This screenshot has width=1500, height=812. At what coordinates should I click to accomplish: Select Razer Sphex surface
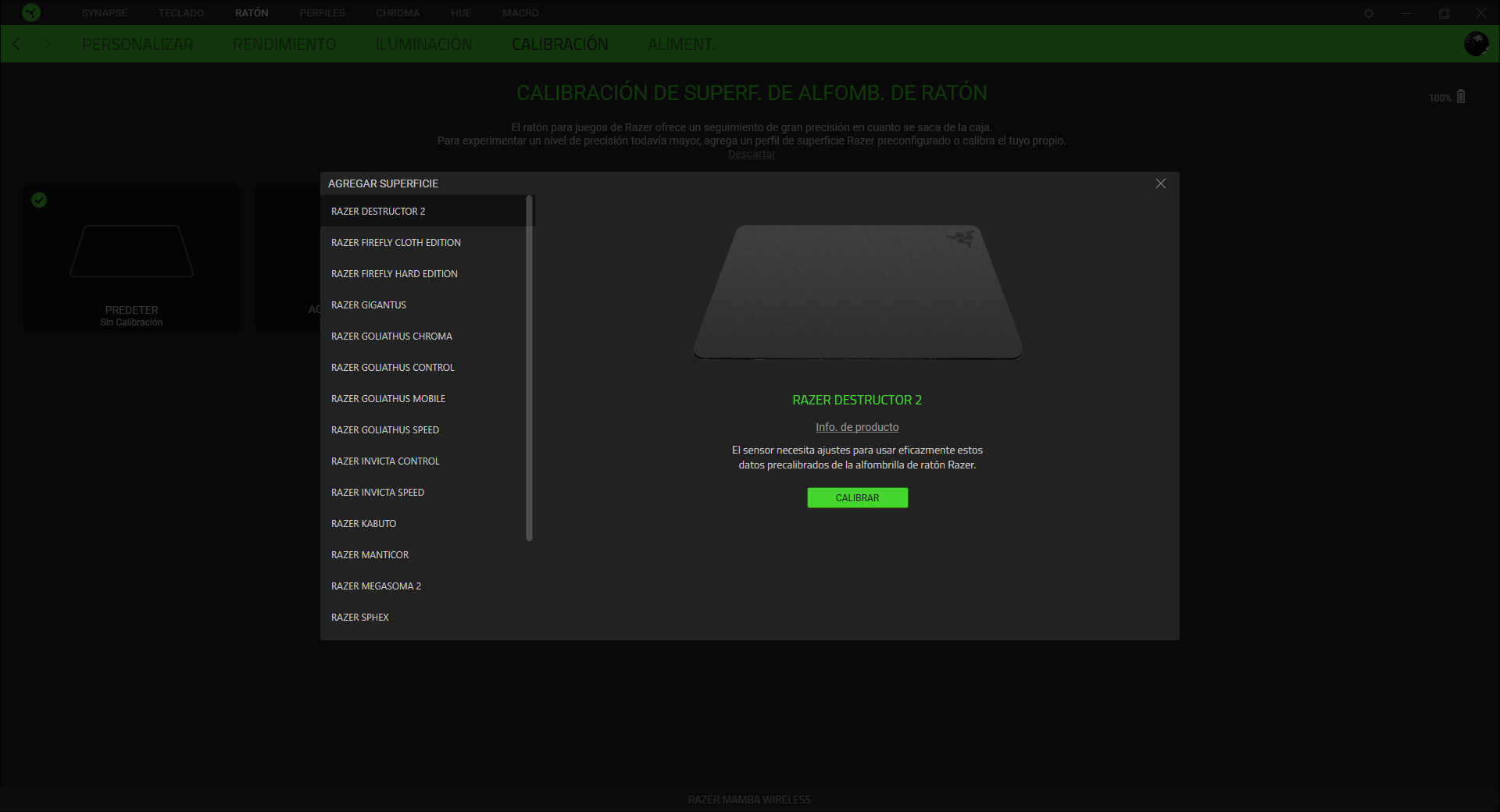coord(423,618)
